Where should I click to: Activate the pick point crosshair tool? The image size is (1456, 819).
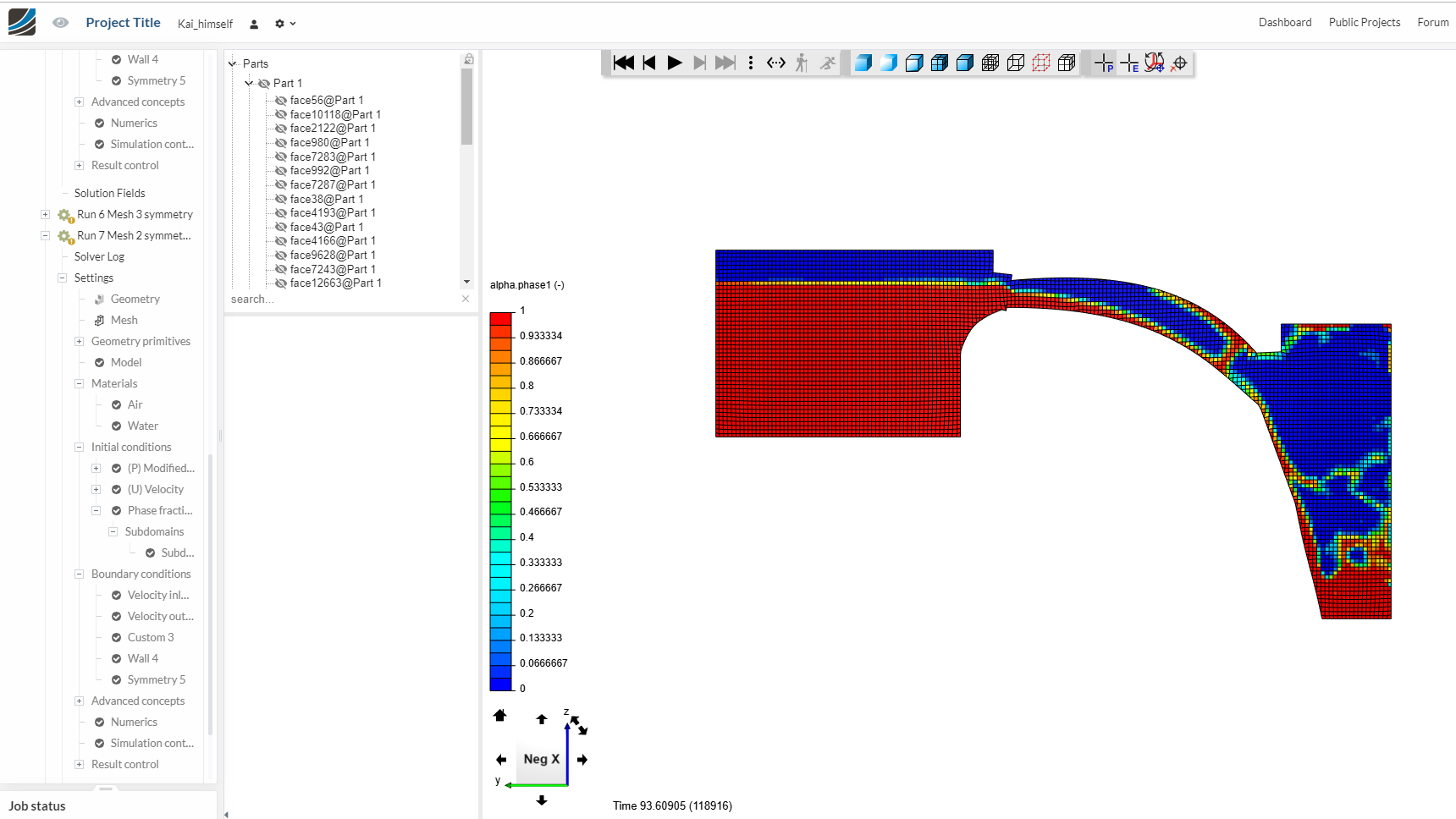click(1104, 63)
